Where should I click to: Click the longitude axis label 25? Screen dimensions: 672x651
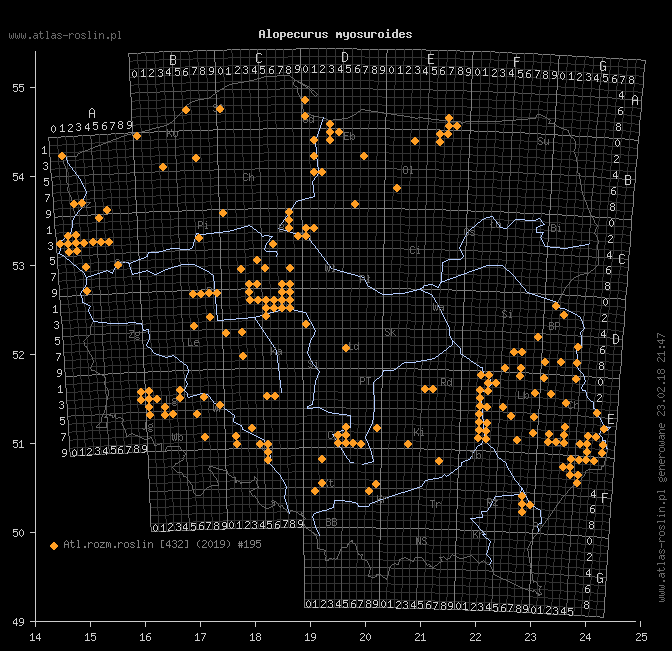pyautogui.click(x=641, y=637)
